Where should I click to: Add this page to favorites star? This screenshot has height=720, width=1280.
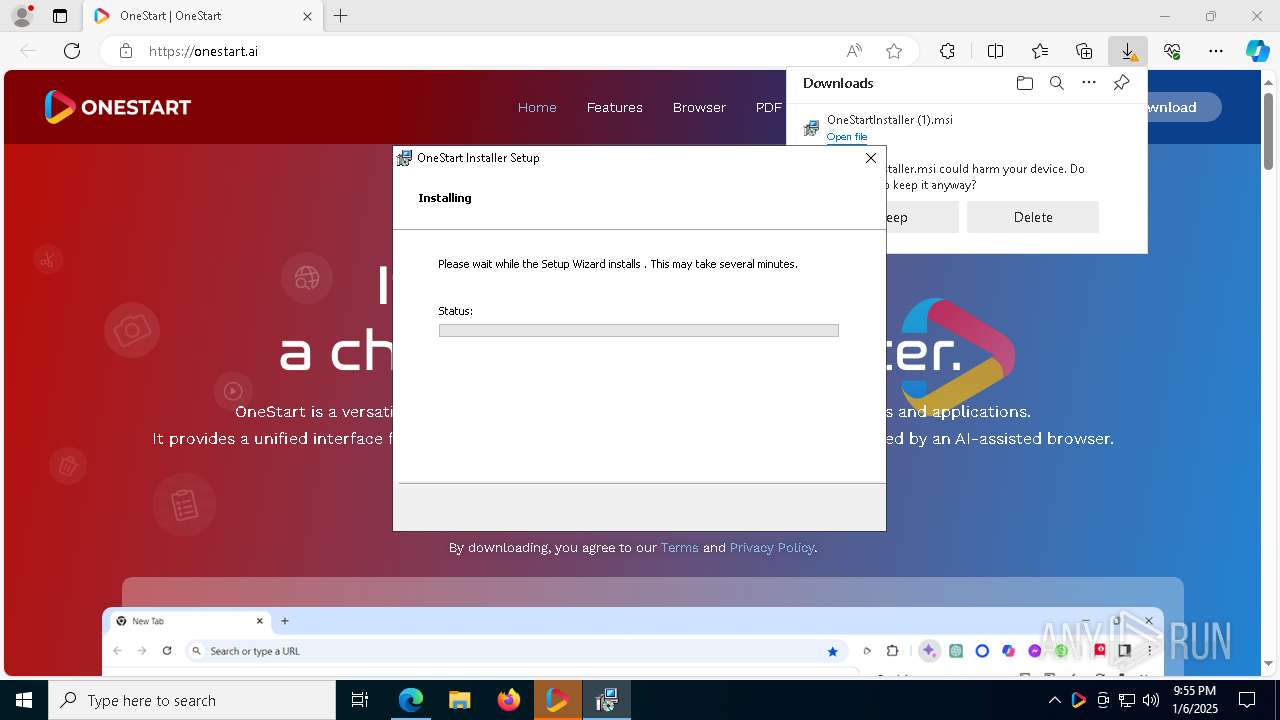click(x=894, y=51)
